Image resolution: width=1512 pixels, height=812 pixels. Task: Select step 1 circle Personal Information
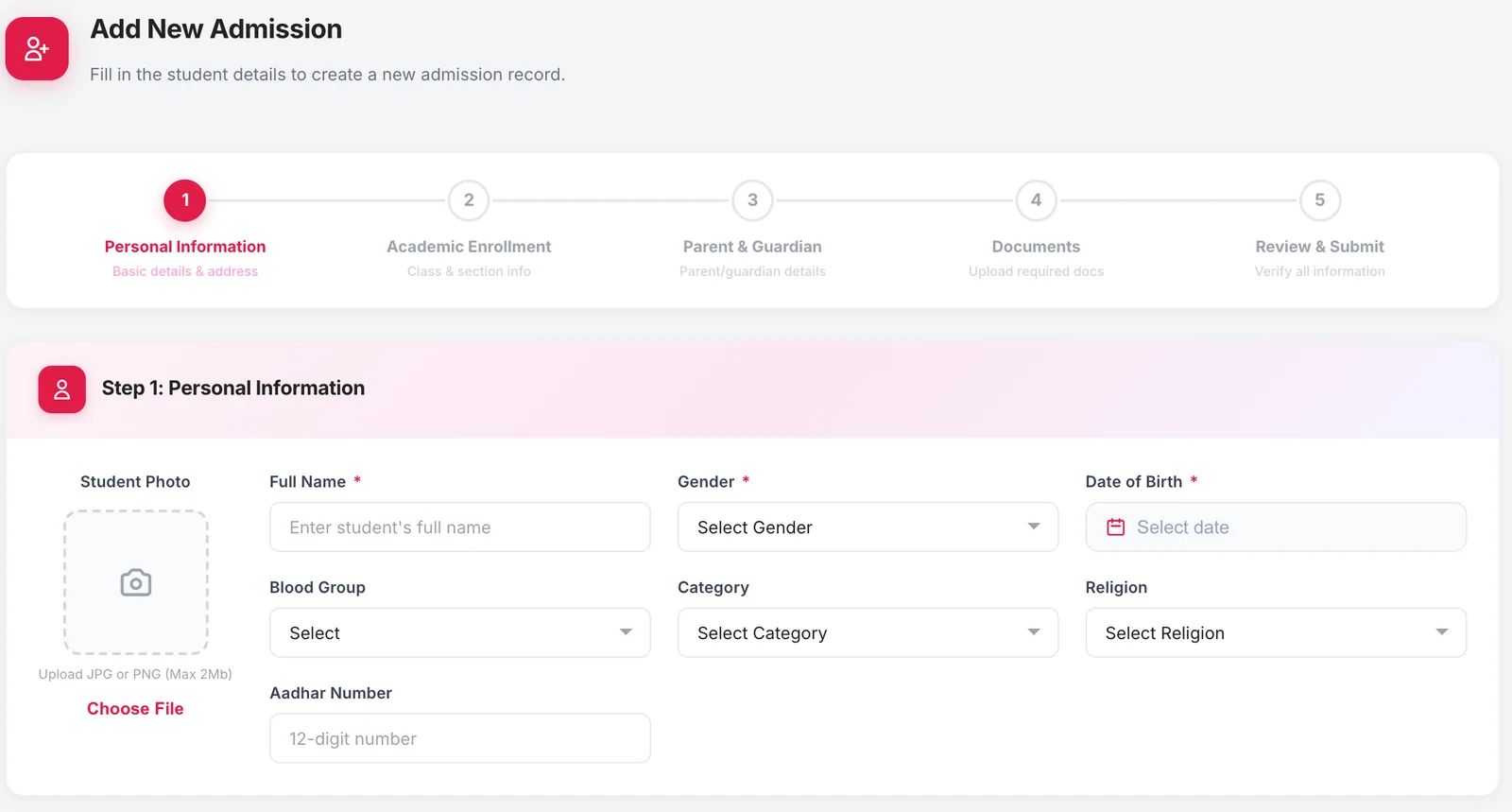click(x=185, y=200)
